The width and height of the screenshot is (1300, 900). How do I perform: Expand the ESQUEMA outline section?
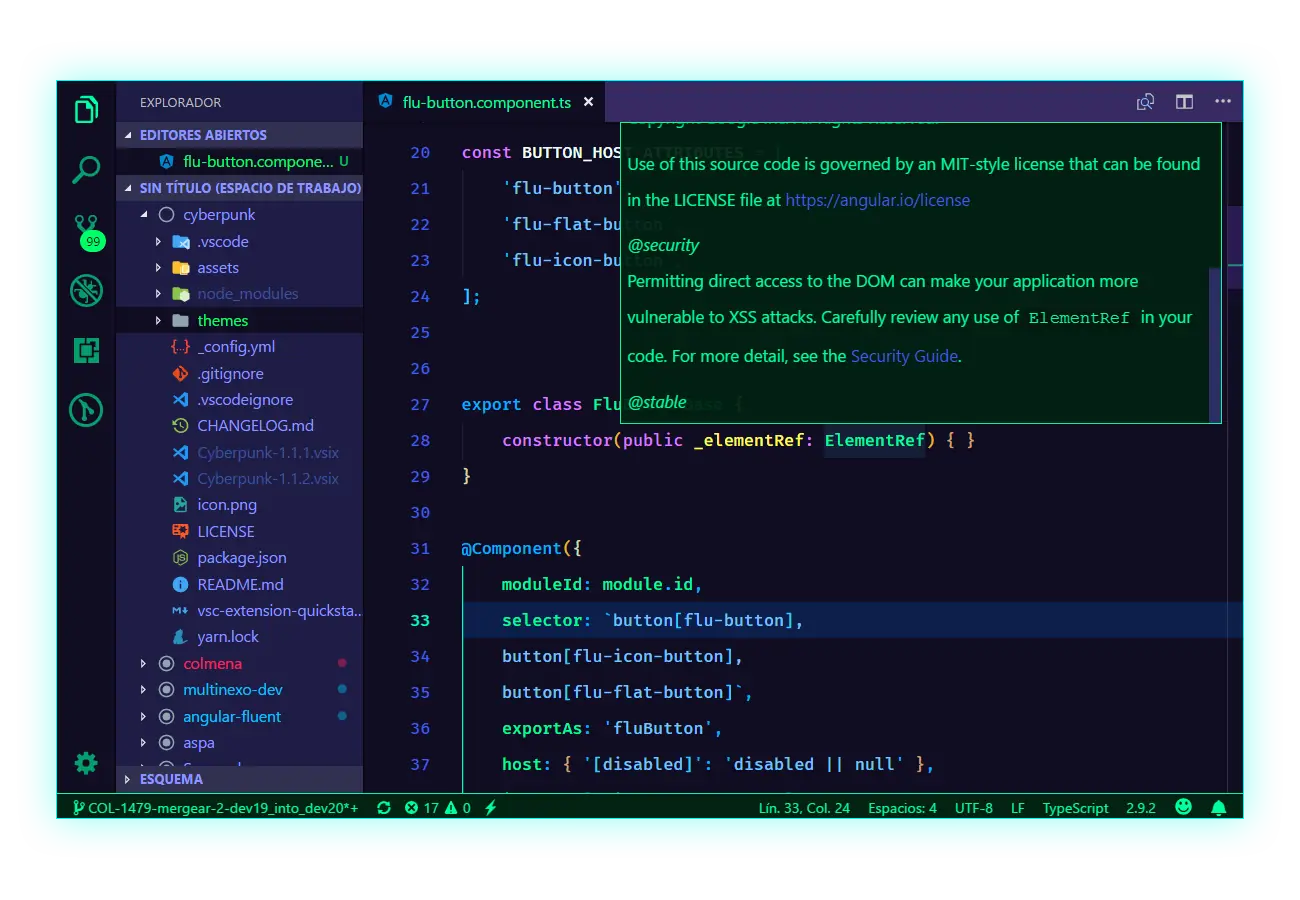click(171, 779)
